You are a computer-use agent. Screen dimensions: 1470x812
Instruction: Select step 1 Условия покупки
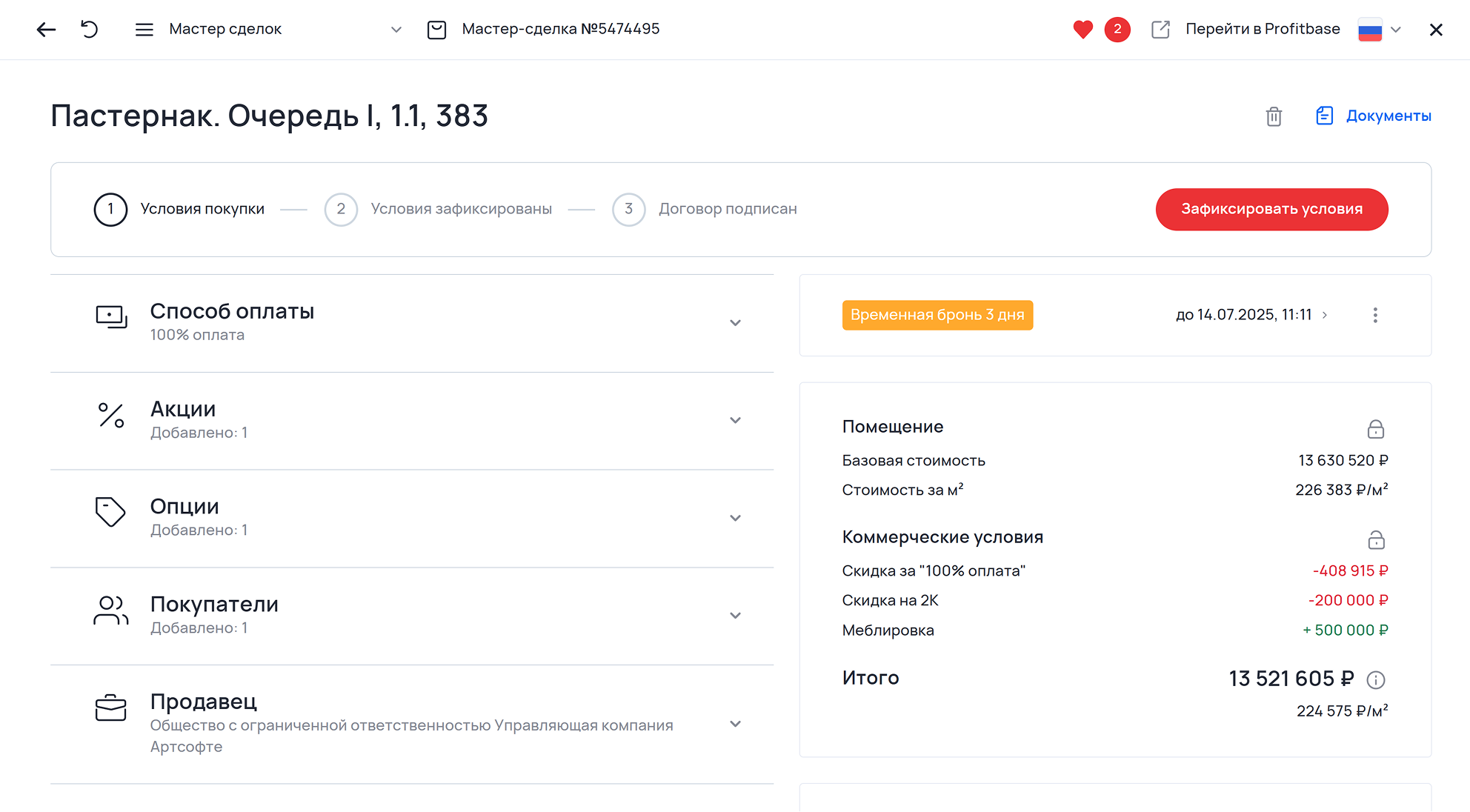[179, 210]
